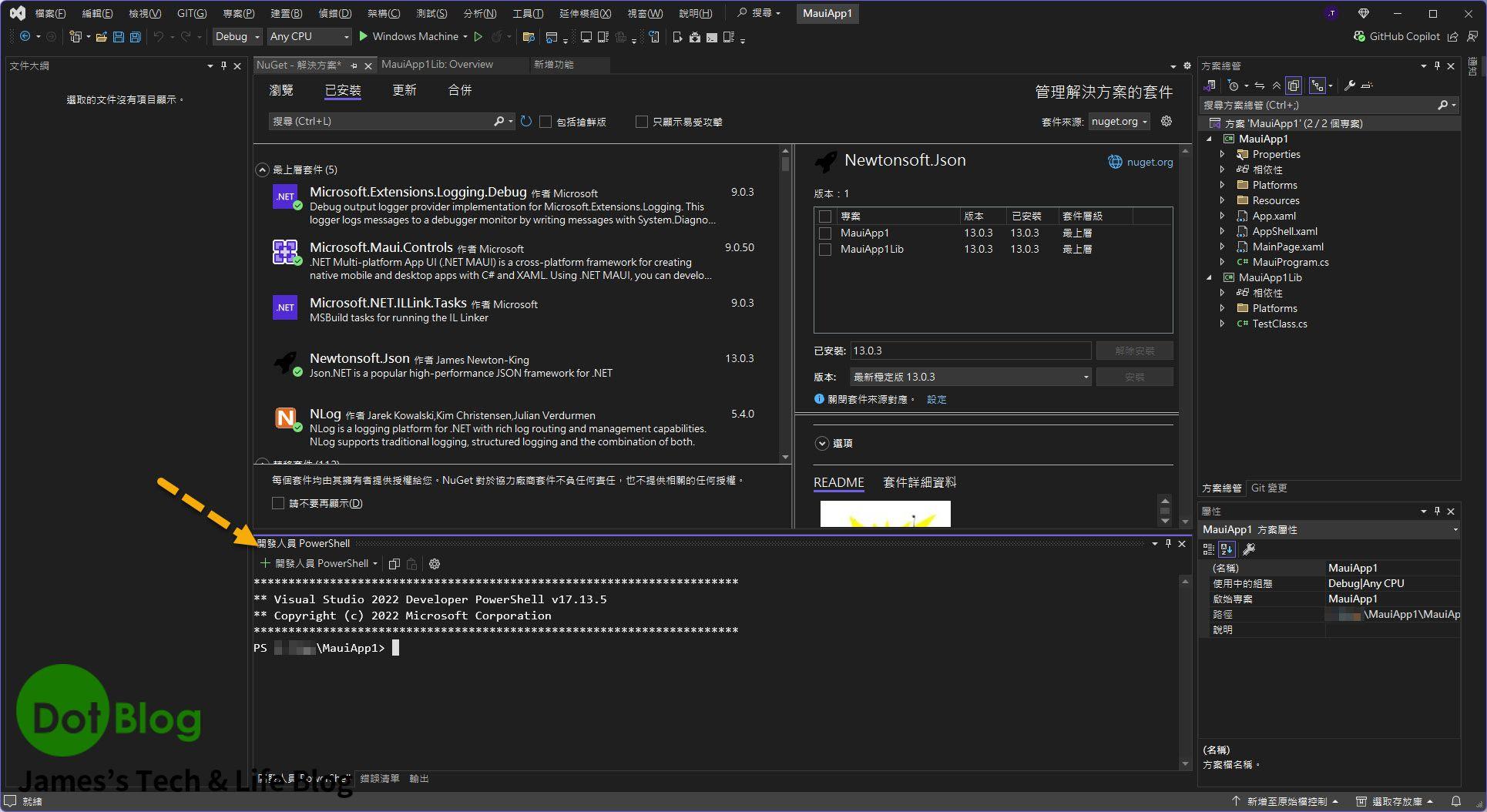Open NuGet package source settings gear

coord(1166,122)
